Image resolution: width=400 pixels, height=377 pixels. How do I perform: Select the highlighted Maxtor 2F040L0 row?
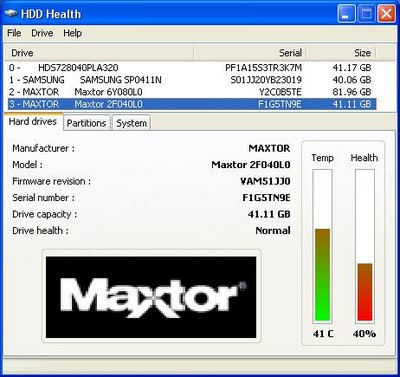tap(192, 104)
